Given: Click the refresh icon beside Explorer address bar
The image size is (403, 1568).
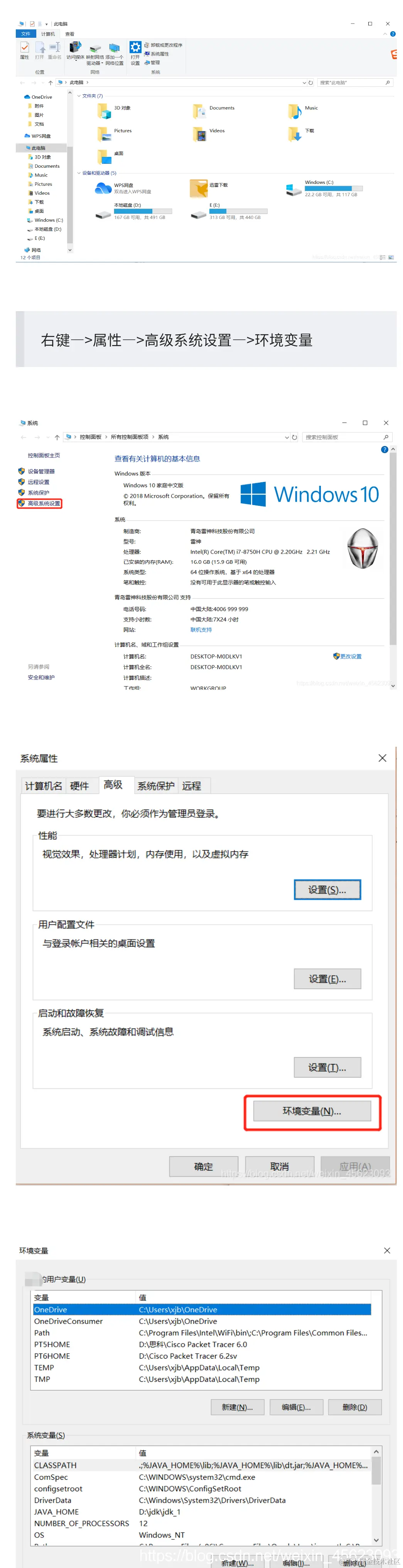Looking at the screenshot, I should click(x=310, y=83).
